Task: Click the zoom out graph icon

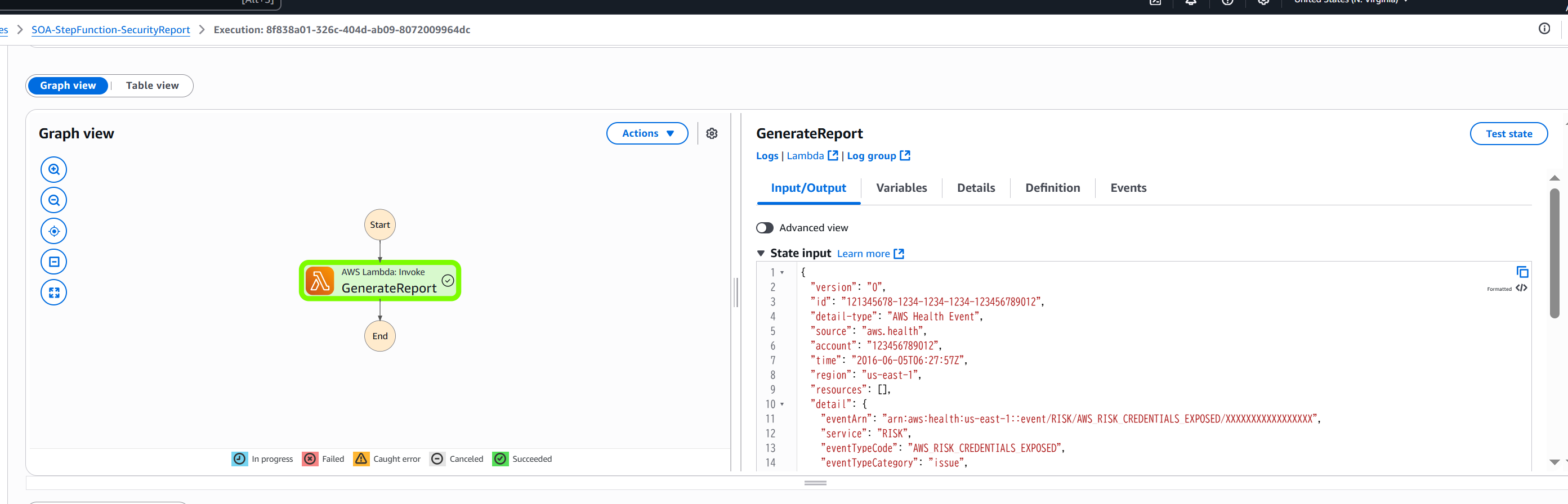Action: pos(53,200)
